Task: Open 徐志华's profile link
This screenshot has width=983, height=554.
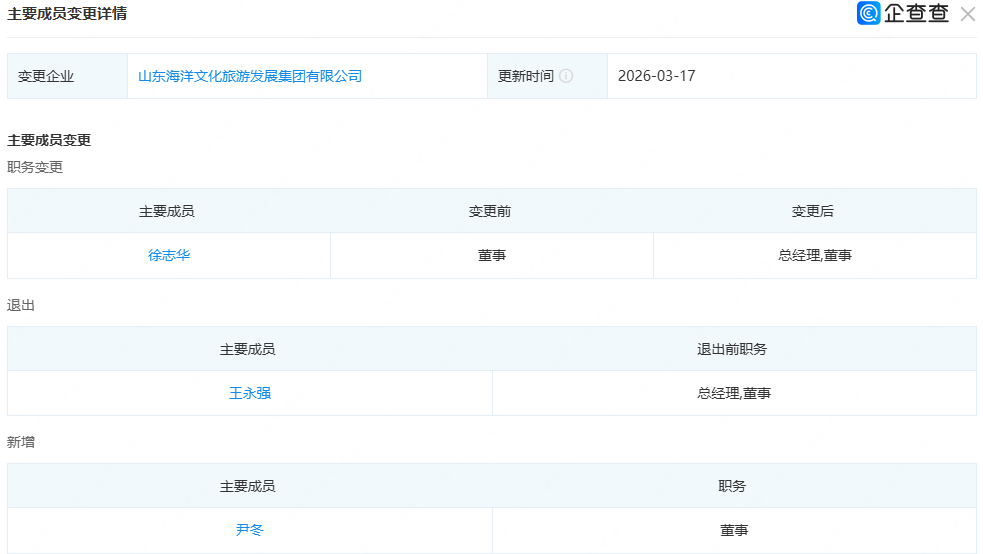Action: (169, 255)
